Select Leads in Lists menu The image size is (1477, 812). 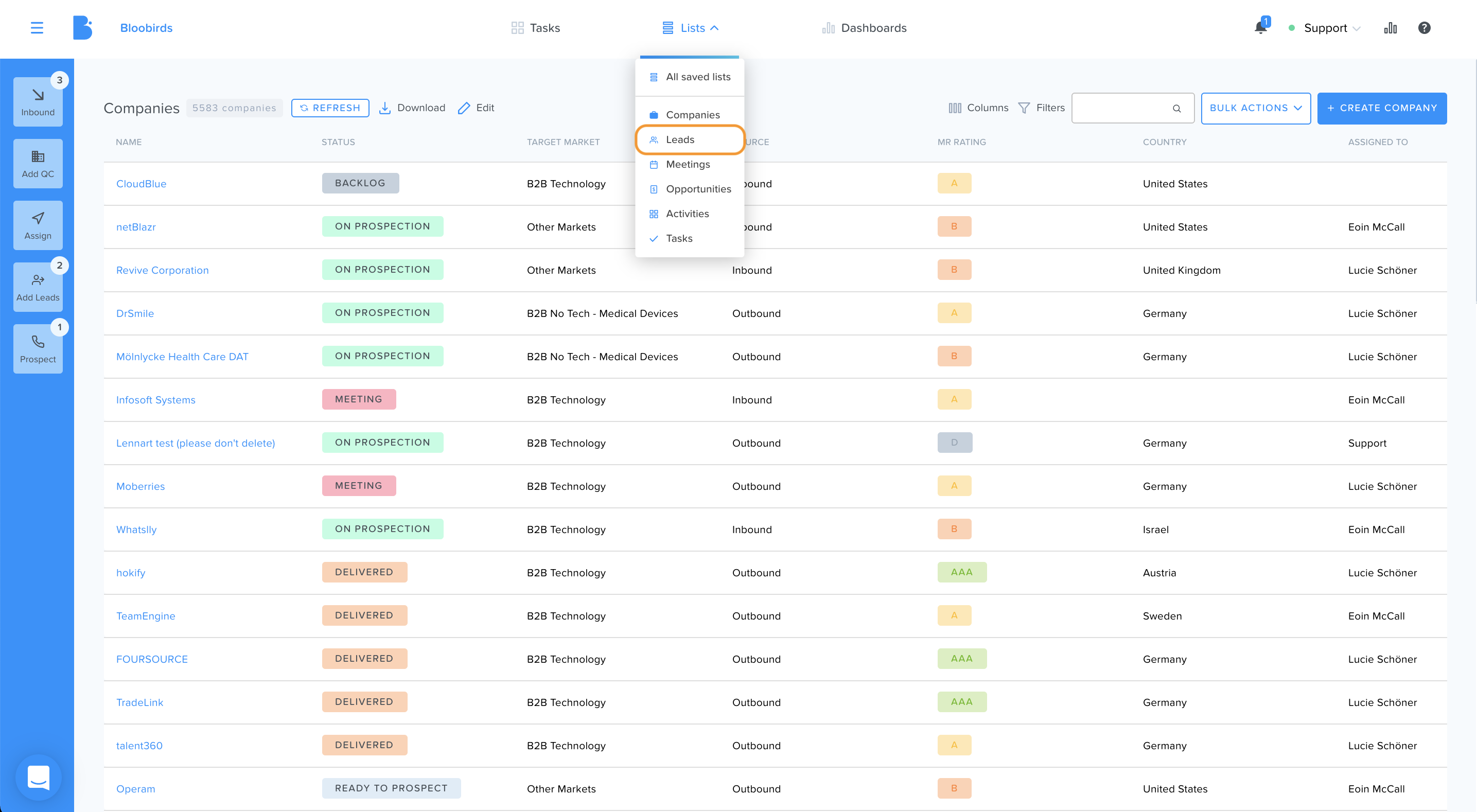coord(690,140)
